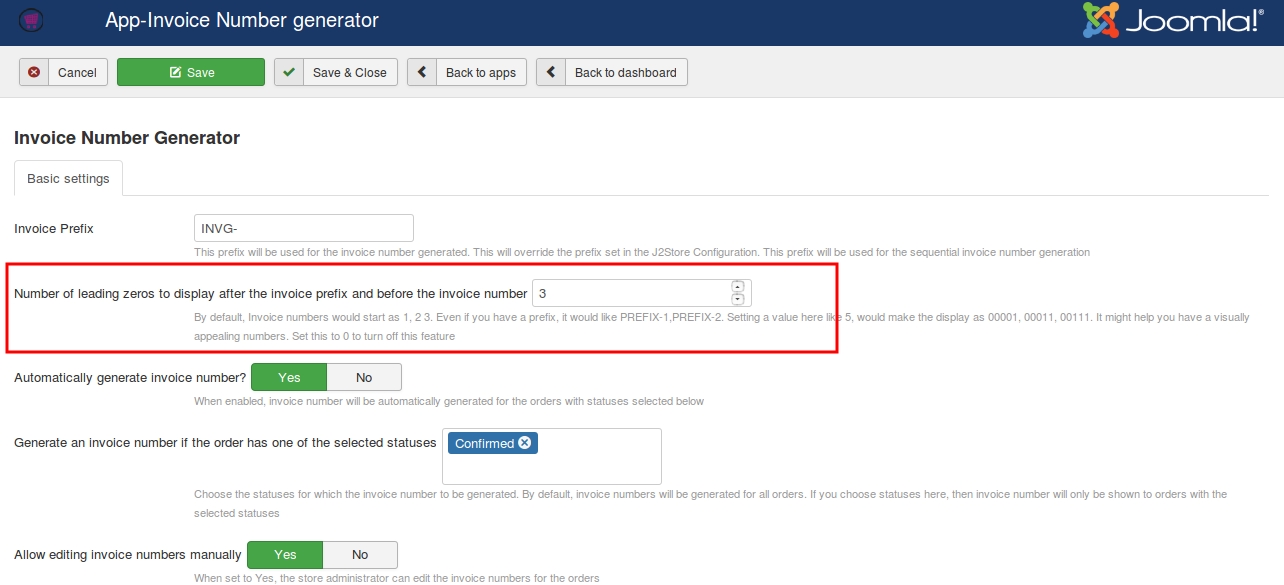Enable manual invoice number editing with Yes
Viewport: 1284px width, 585px height.
285,555
